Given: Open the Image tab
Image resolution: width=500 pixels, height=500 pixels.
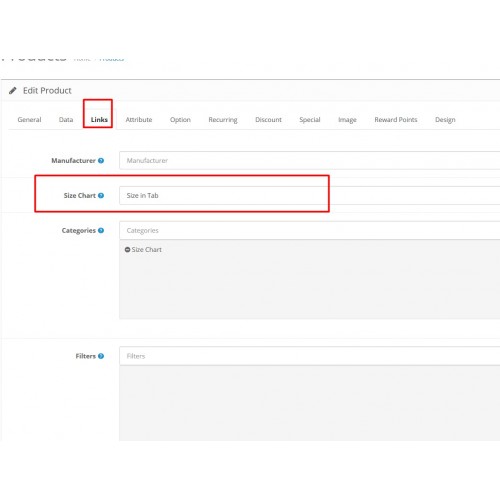Looking at the screenshot, I should coord(347,120).
